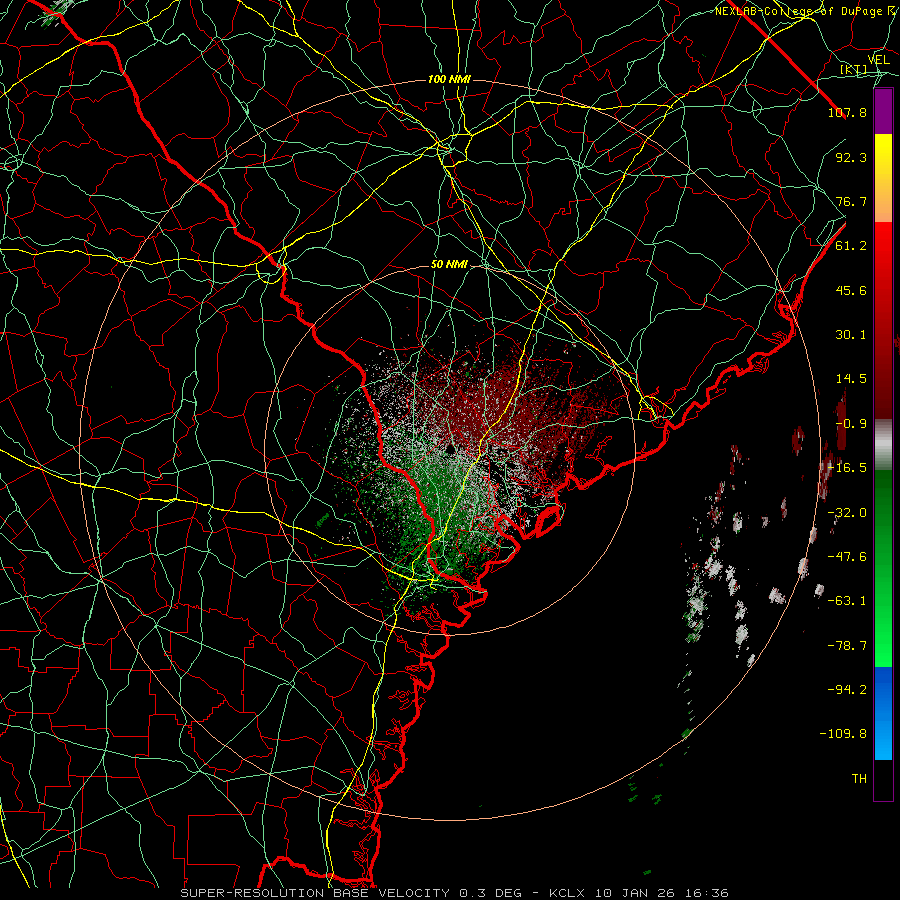
Task: Click the 14.5 velocity scale value
Action: pyautogui.click(x=851, y=379)
